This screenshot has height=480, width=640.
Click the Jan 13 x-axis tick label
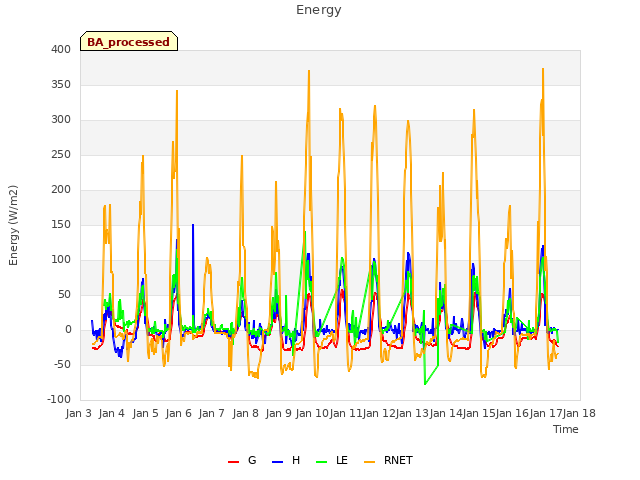point(412,413)
